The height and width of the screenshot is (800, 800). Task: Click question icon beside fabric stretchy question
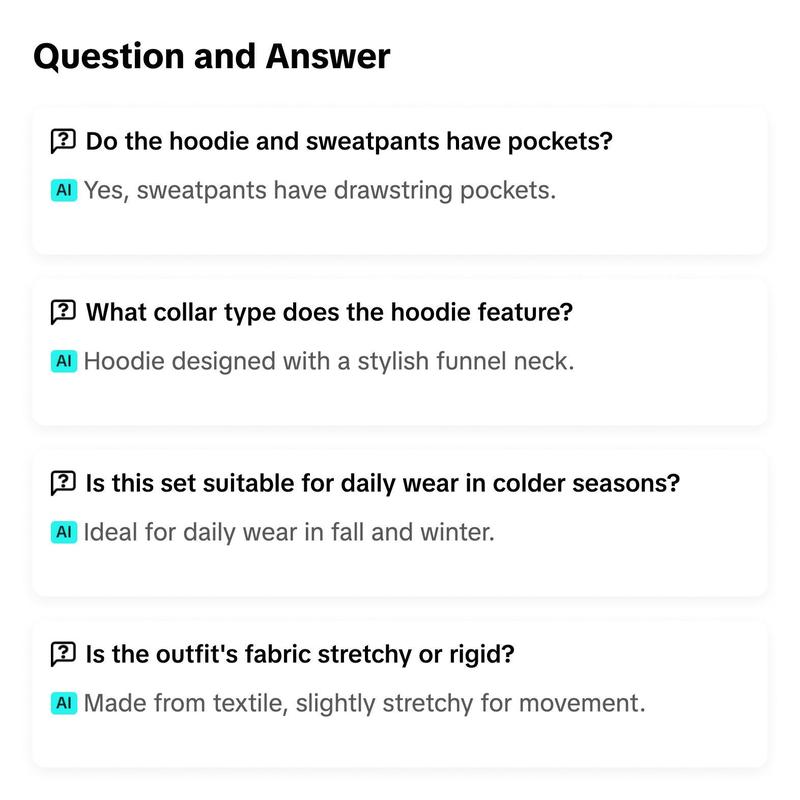pos(63,654)
